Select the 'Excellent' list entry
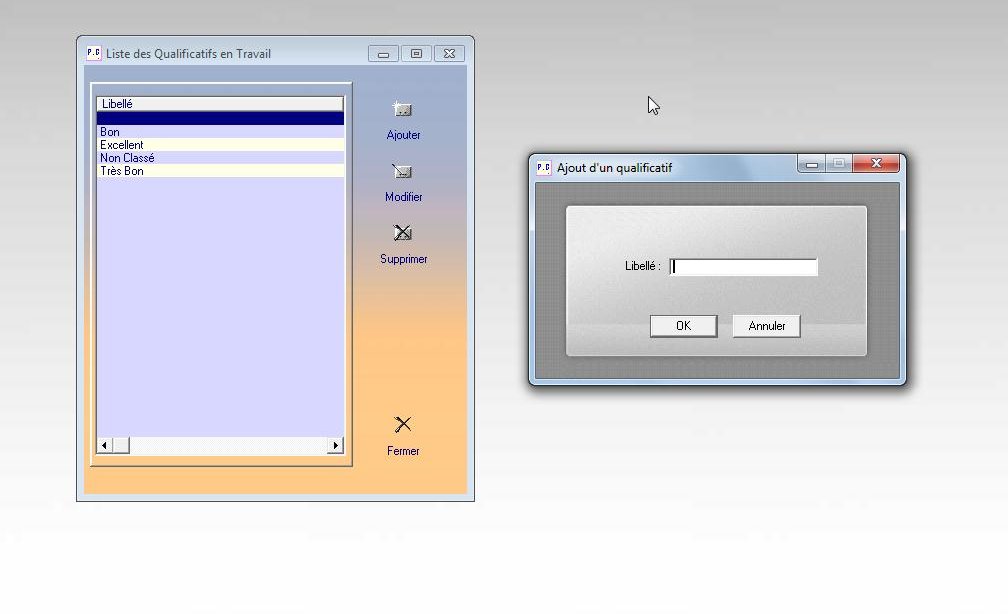Screen dimensions: 1008x614 point(219,145)
